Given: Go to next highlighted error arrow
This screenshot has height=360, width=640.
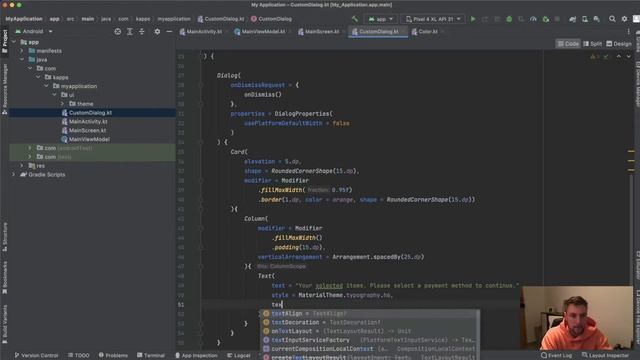Looking at the screenshot, I should coord(629,56).
